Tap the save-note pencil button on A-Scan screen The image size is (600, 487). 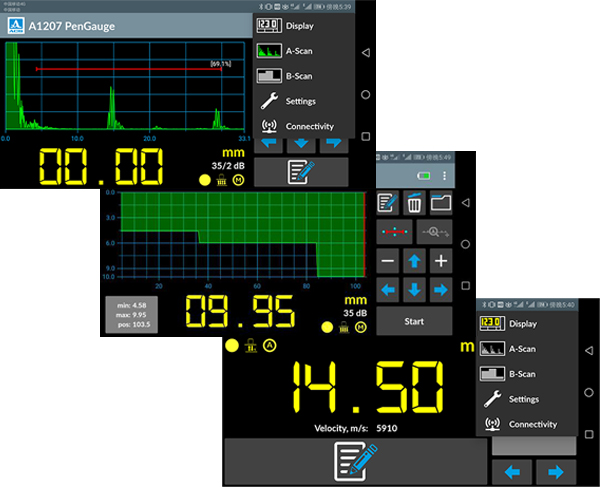coord(301,172)
